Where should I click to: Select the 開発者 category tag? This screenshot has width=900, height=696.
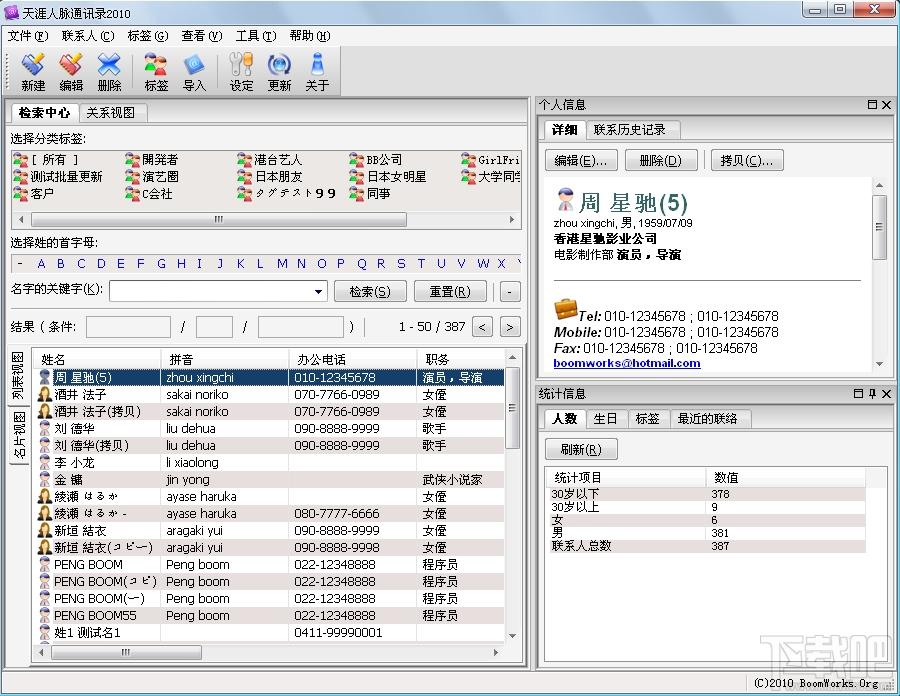point(153,160)
